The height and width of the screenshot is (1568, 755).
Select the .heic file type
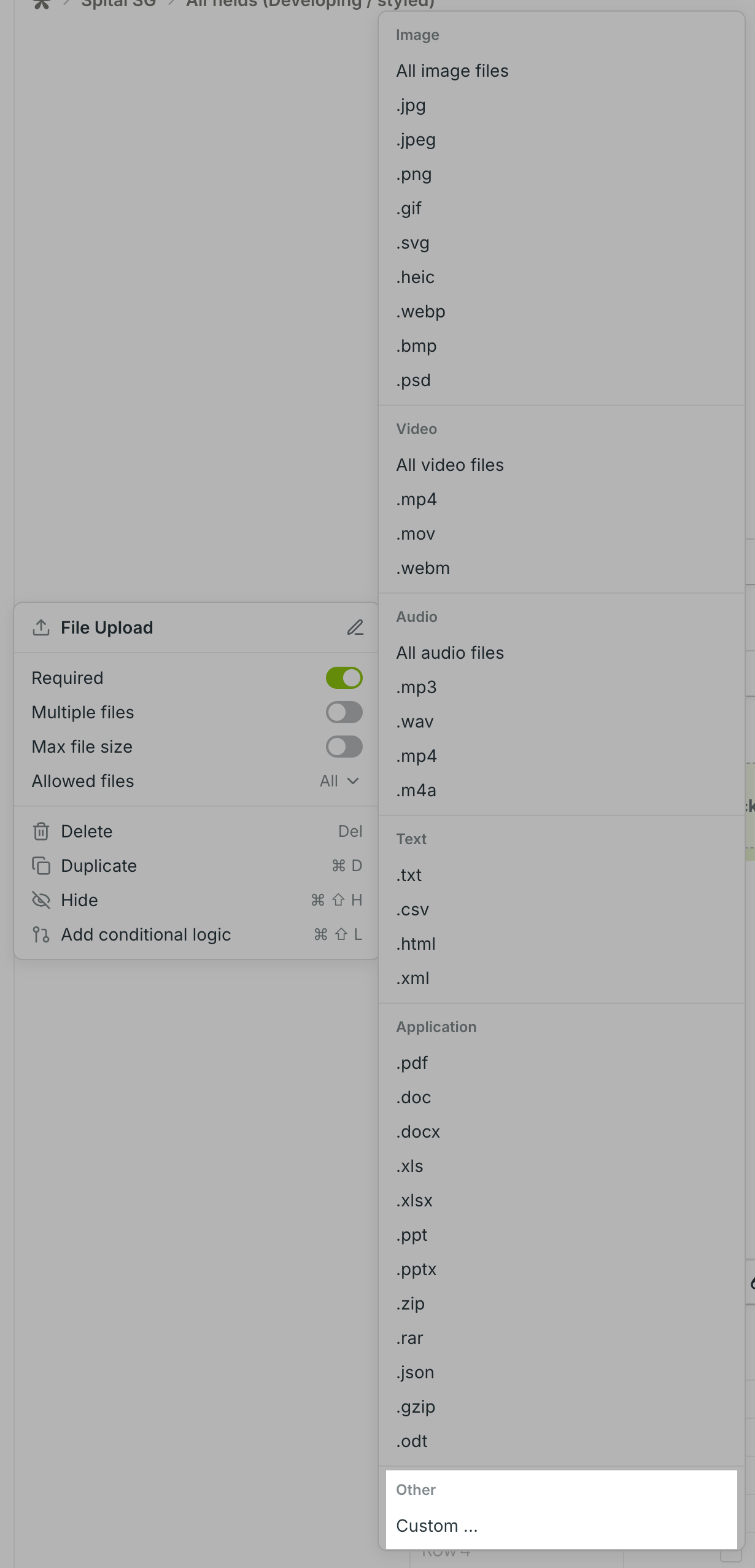point(561,277)
